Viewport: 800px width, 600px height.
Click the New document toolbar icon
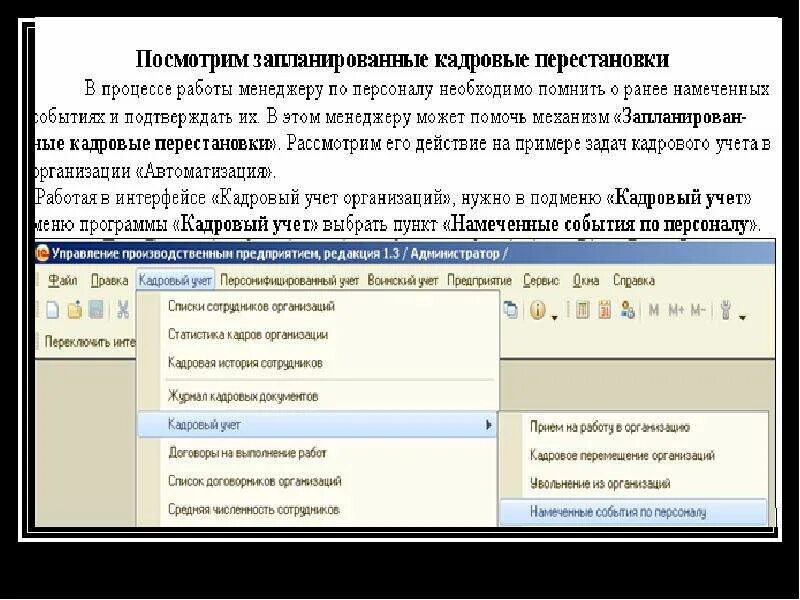tap(53, 310)
